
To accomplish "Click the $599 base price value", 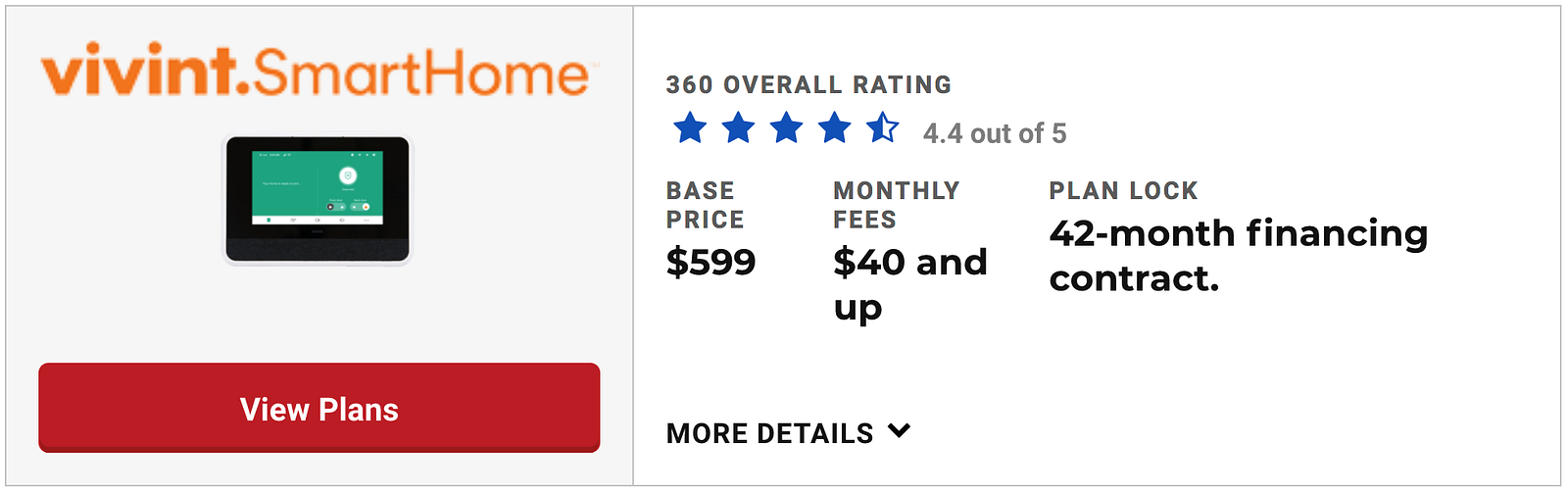I will coord(710,263).
